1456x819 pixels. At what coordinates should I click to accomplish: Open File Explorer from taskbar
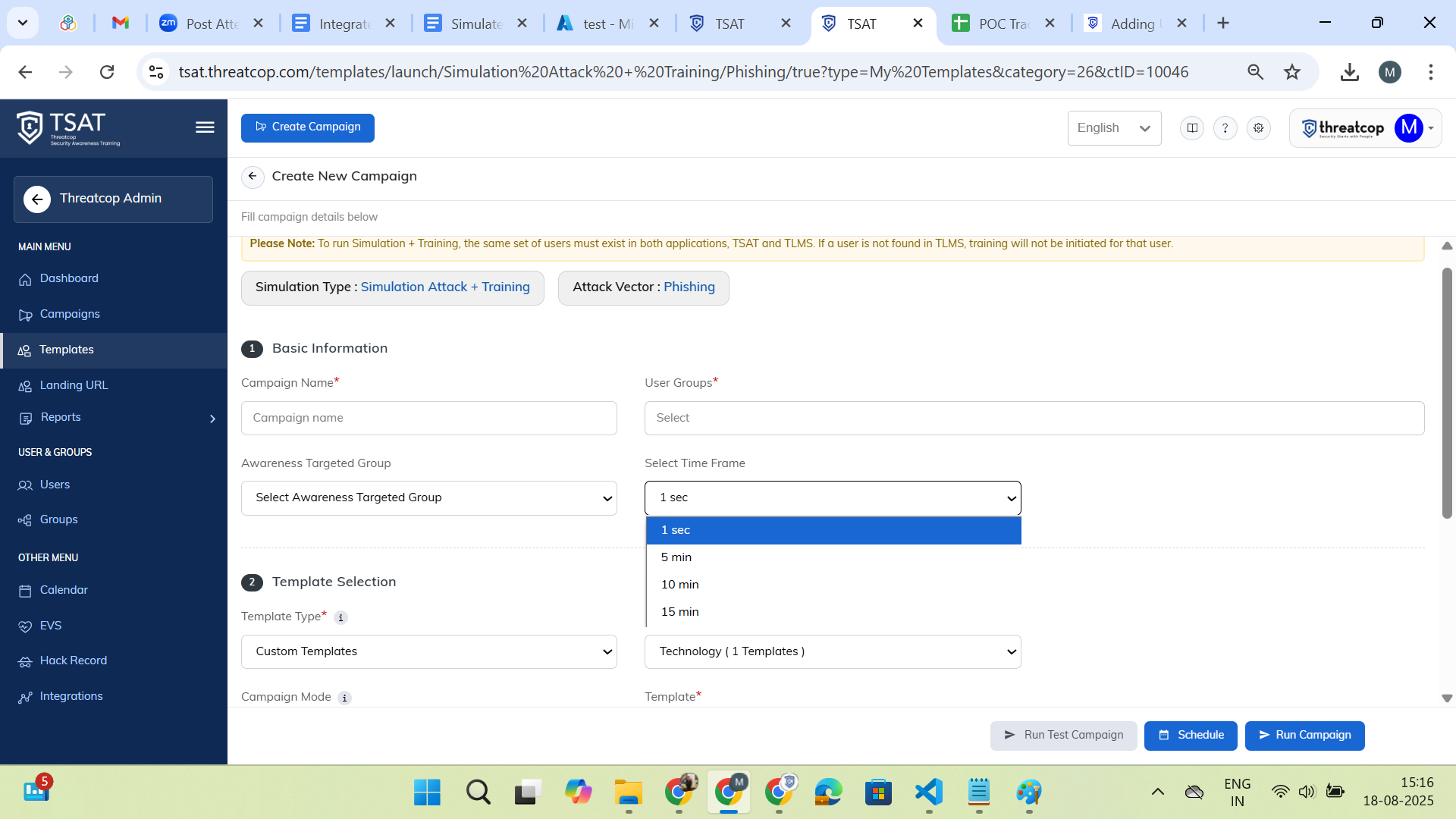tap(628, 792)
